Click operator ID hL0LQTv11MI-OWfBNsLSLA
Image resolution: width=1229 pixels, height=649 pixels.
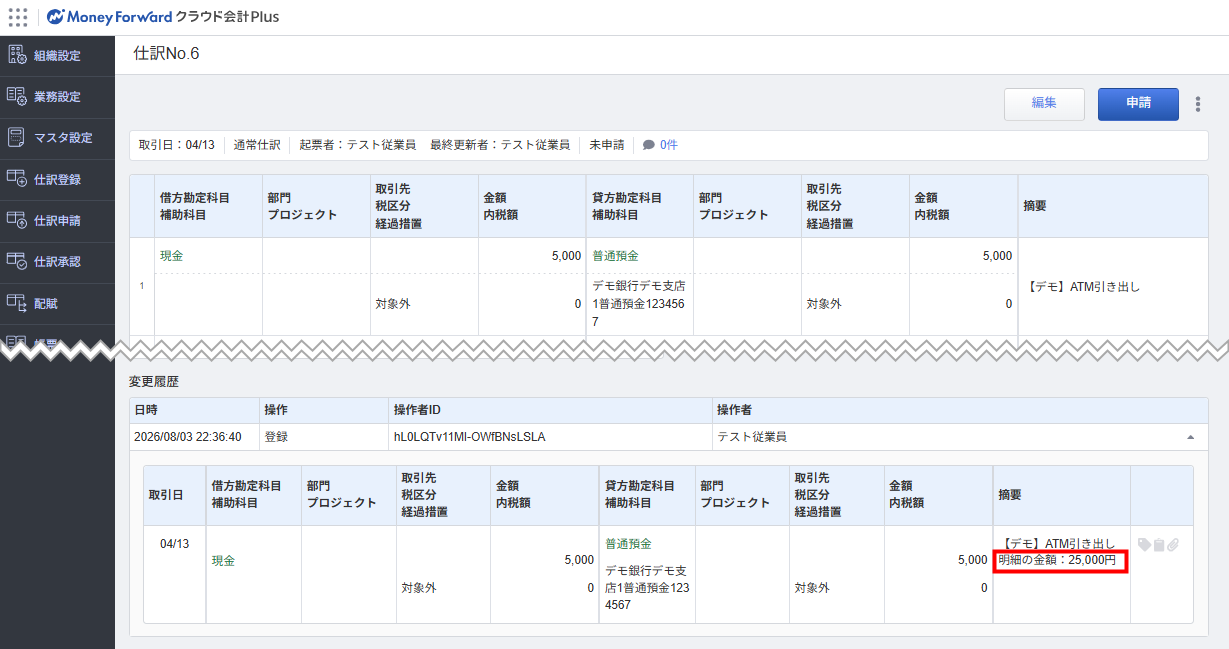coord(470,437)
